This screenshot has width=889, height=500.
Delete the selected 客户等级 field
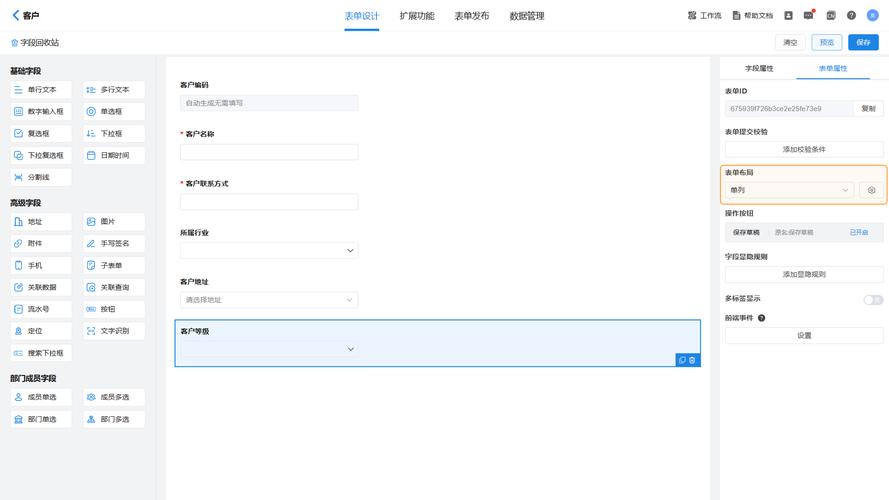[x=693, y=360]
